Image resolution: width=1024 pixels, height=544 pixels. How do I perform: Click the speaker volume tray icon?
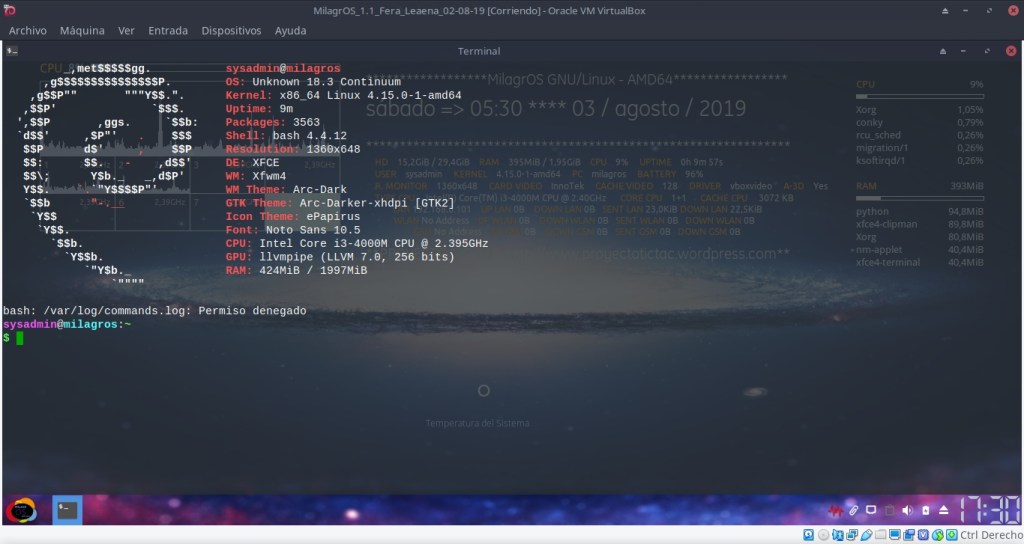point(907,510)
